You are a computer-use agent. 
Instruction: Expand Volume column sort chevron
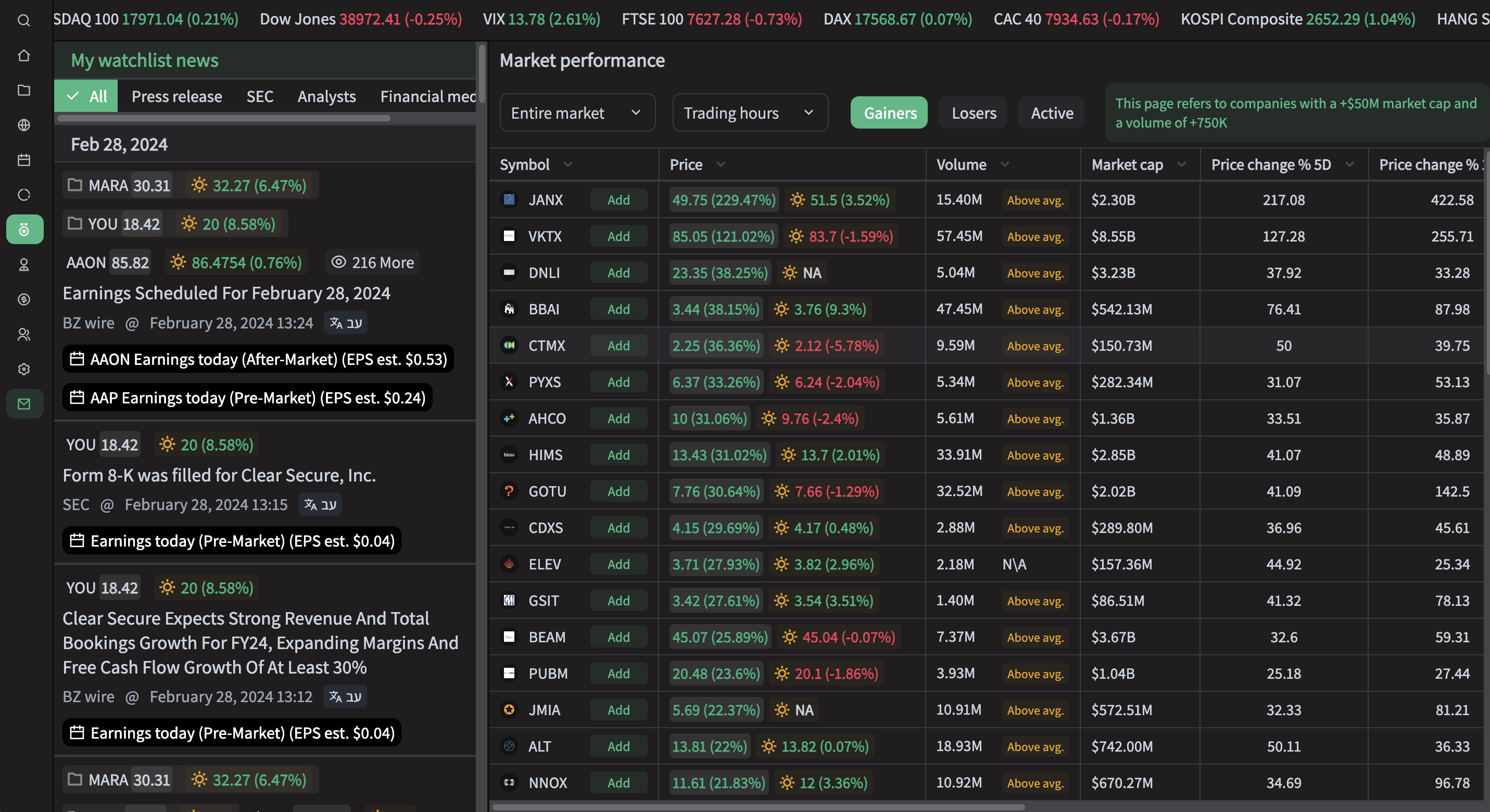pyautogui.click(x=1005, y=165)
